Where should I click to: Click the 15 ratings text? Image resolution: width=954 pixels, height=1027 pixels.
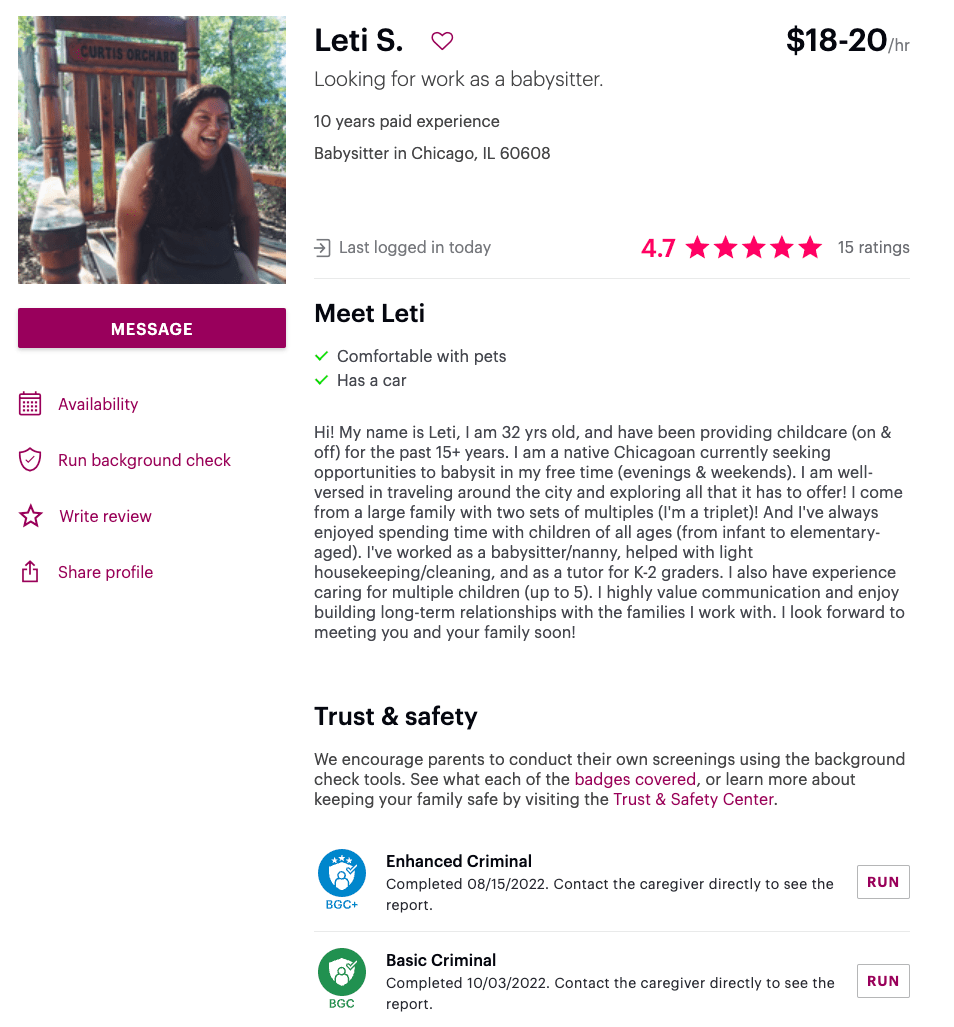873,247
